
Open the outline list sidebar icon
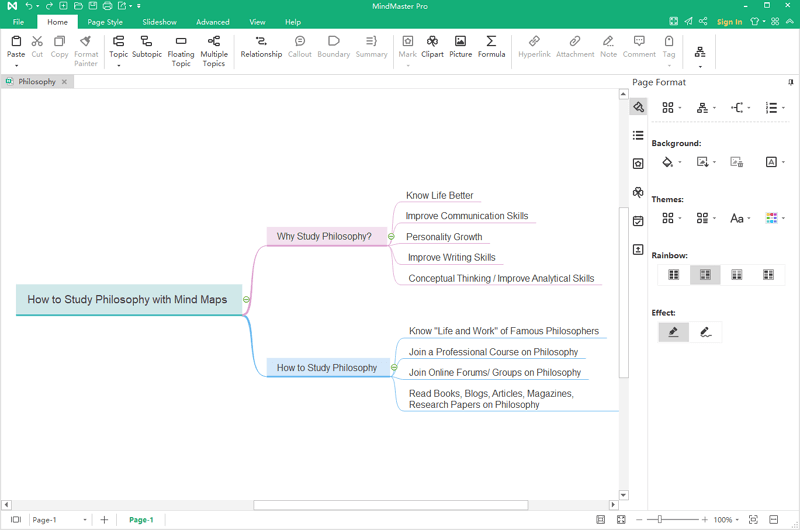click(638, 135)
